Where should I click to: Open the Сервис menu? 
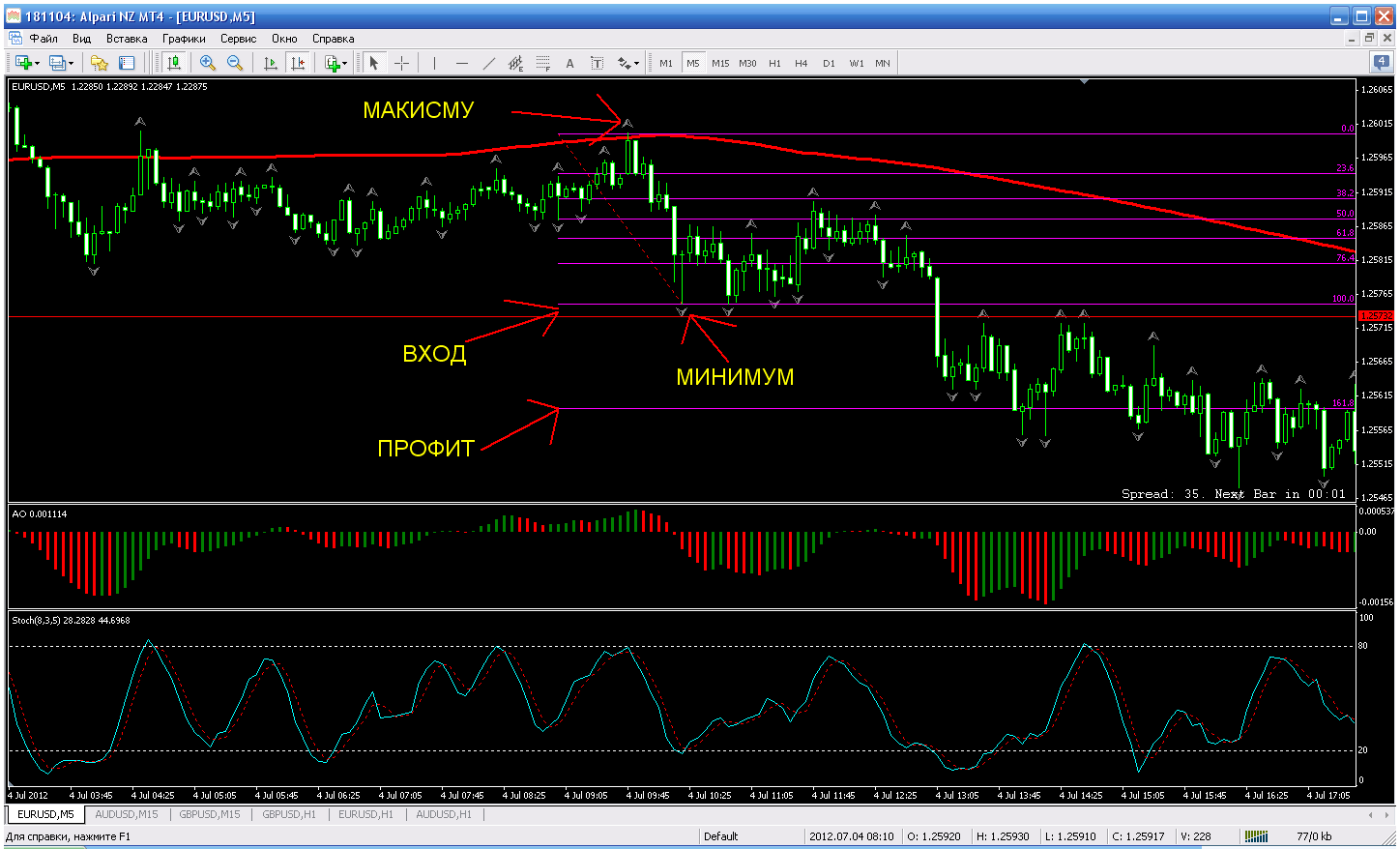pyautogui.click(x=238, y=39)
